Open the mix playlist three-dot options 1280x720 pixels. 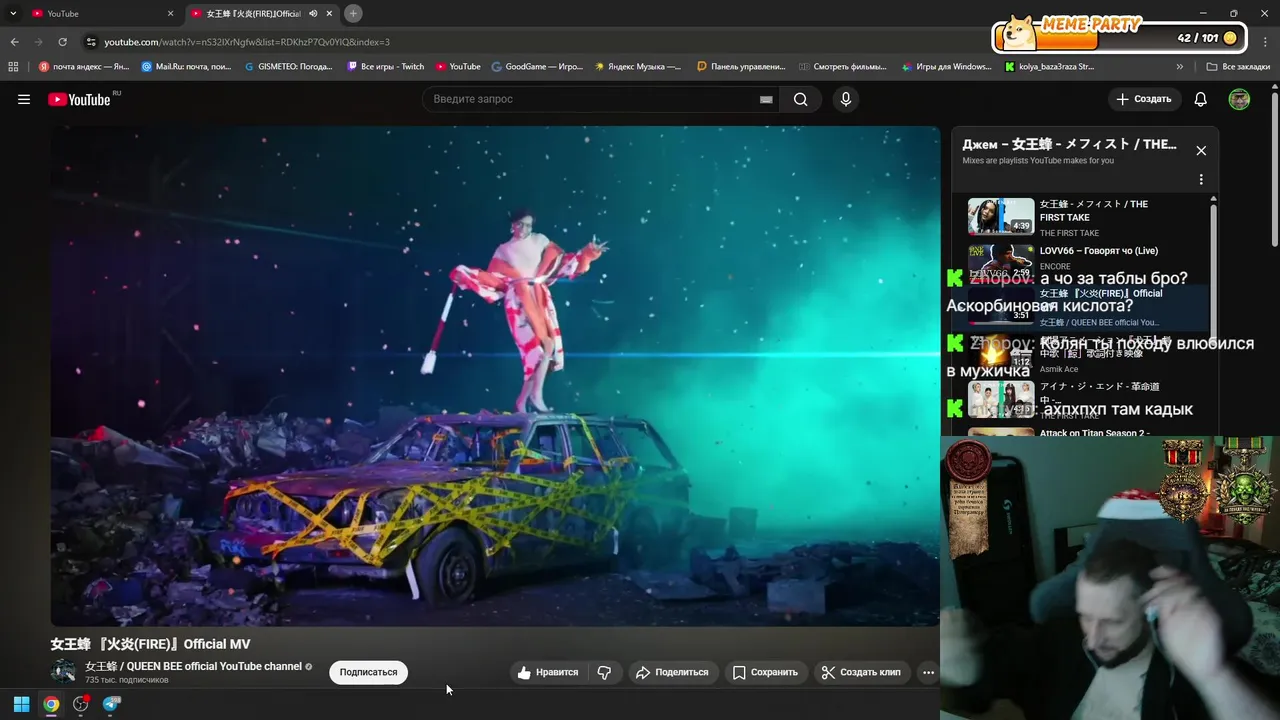point(1201,180)
